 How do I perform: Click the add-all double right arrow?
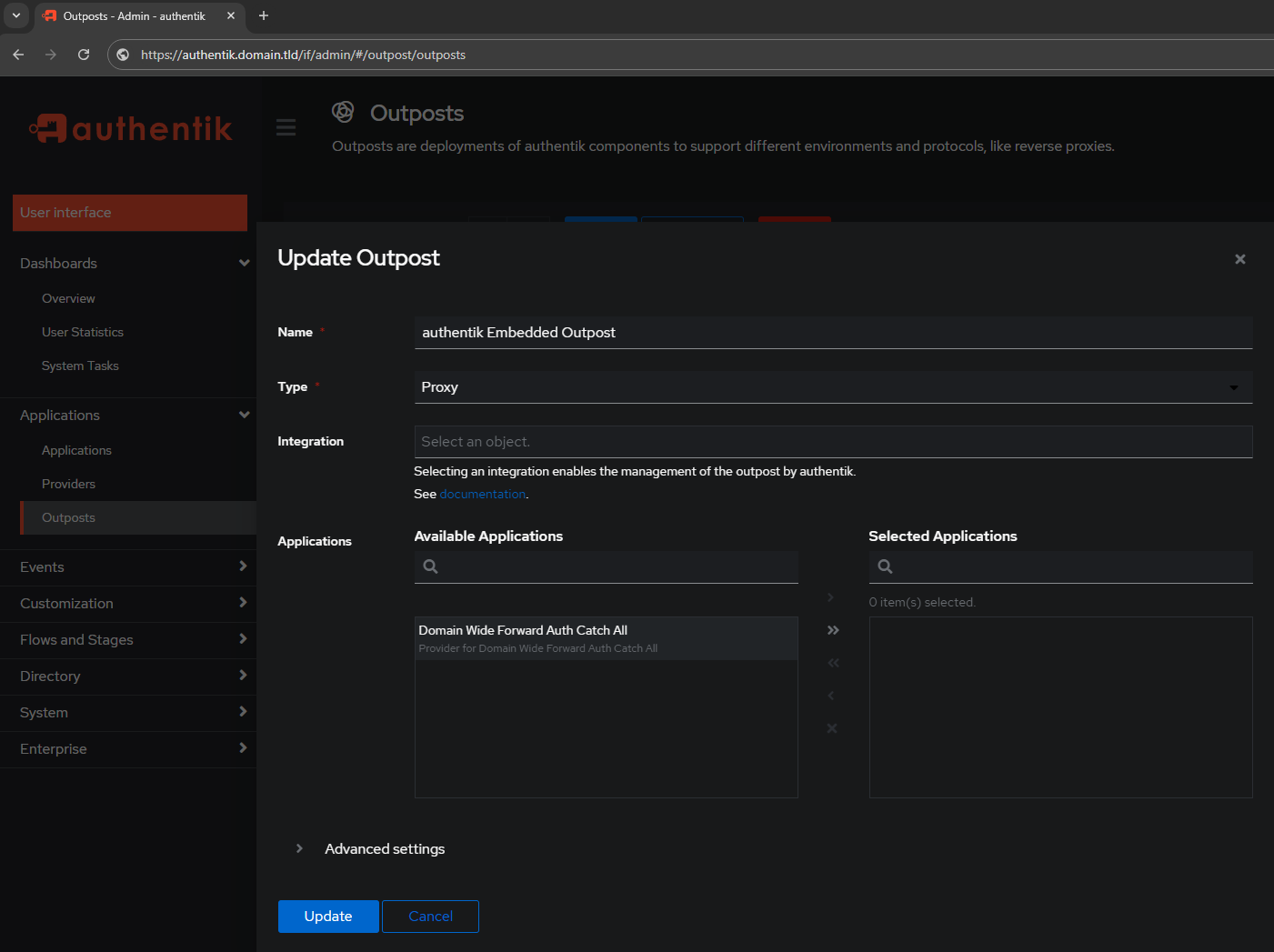click(833, 630)
